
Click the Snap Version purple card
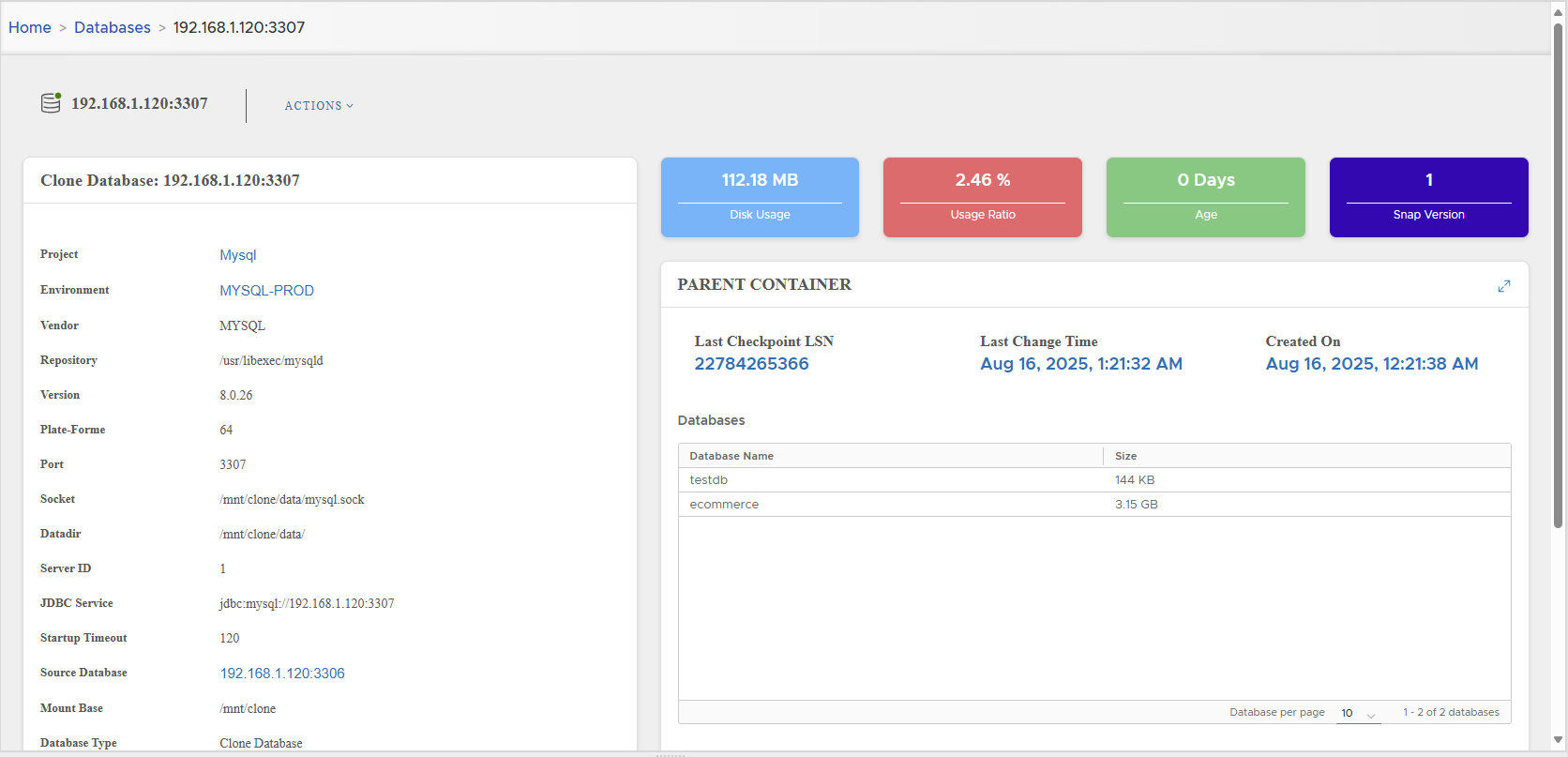click(1428, 197)
